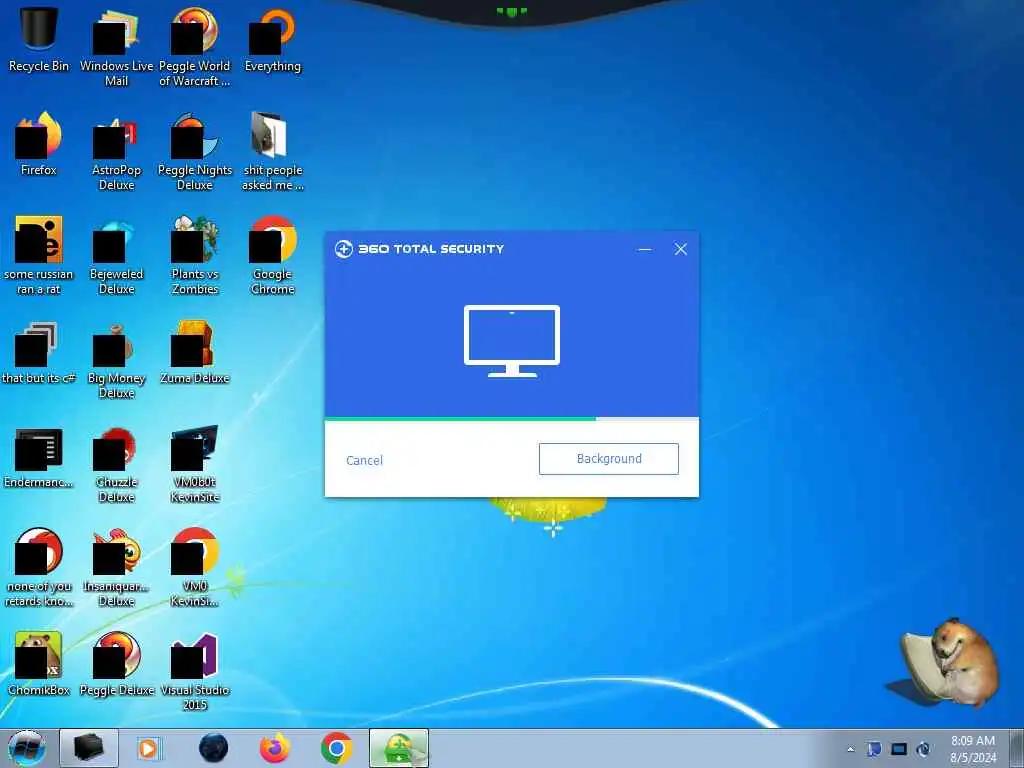Open Chrome from the taskbar
Image resolution: width=1024 pixels, height=768 pixels.
[336, 748]
